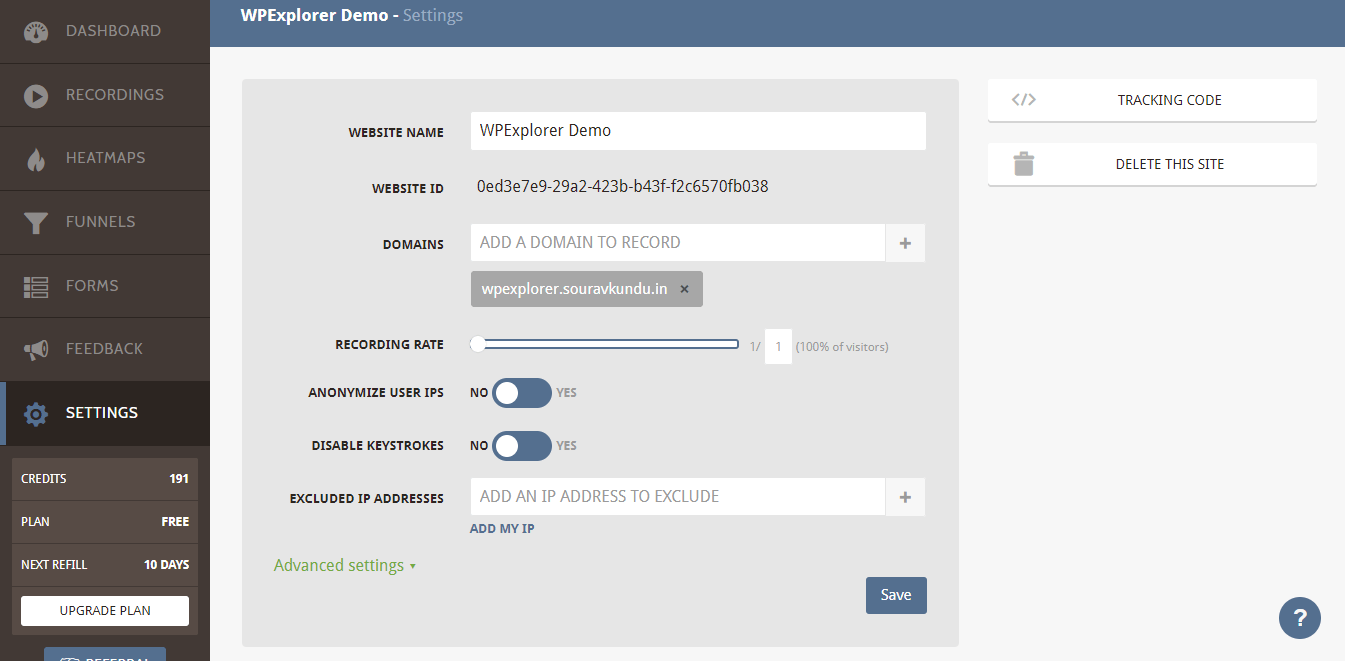Open the Dashboard menu item

coord(105,32)
